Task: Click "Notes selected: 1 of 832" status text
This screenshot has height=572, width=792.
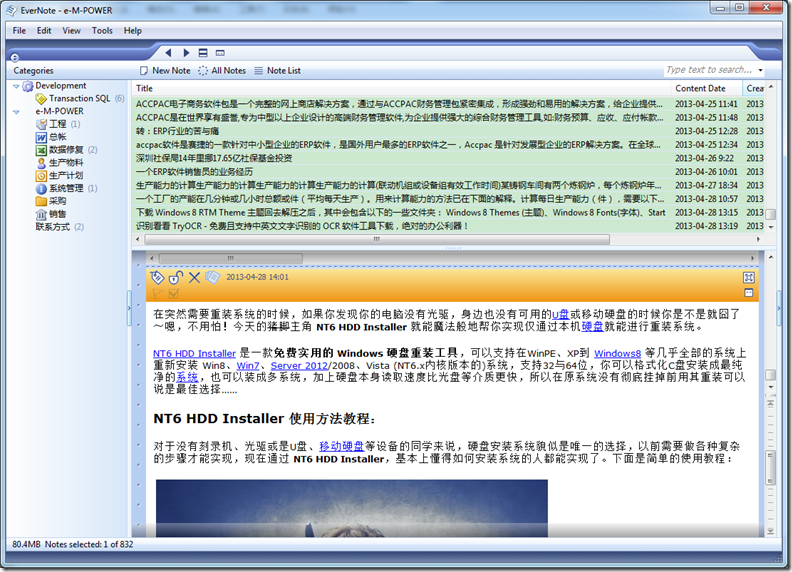Action: coord(89,545)
